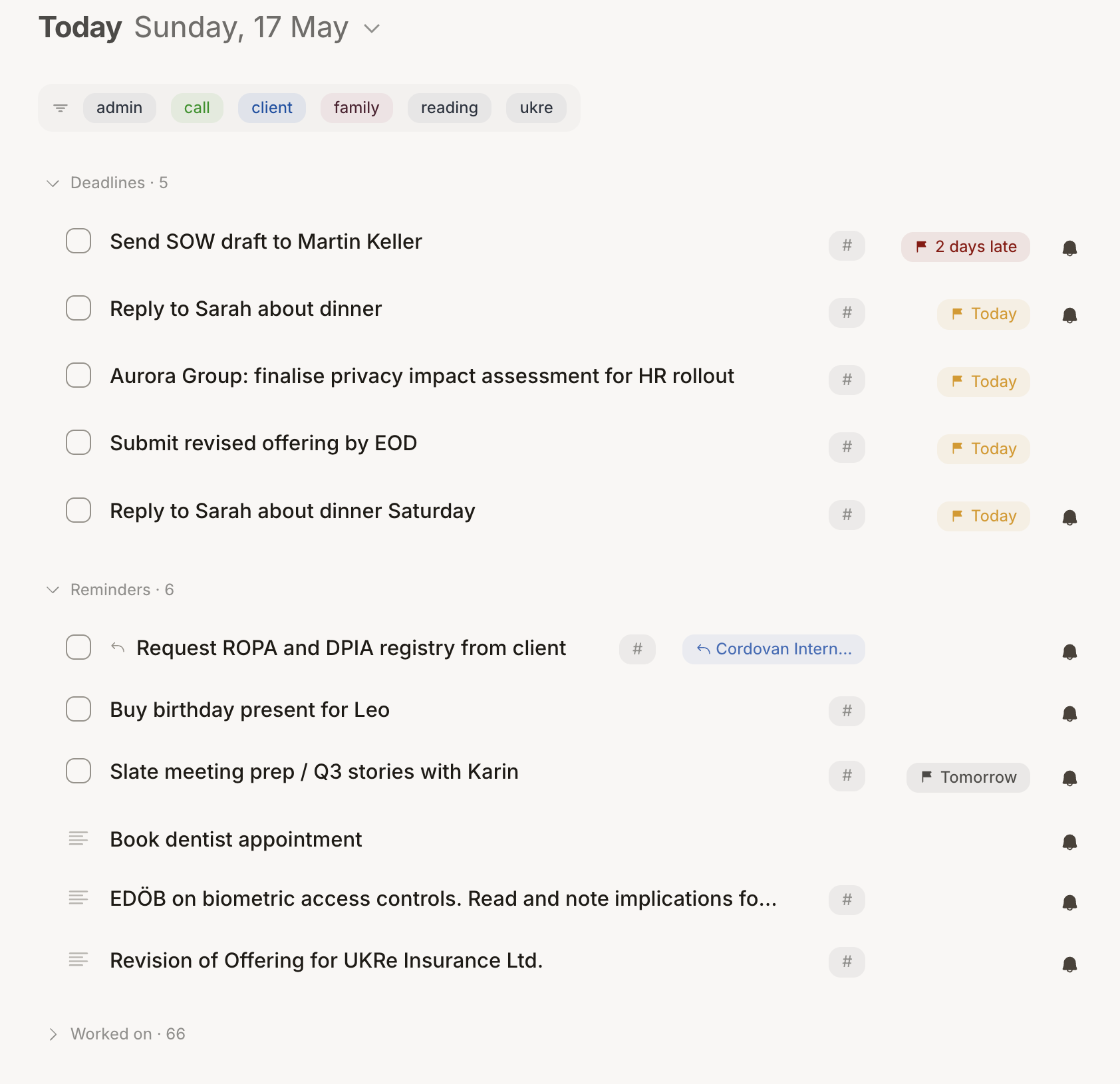The image size is (1120, 1084).
Task: Filter by the ukre tag
Action: pos(537,108)
